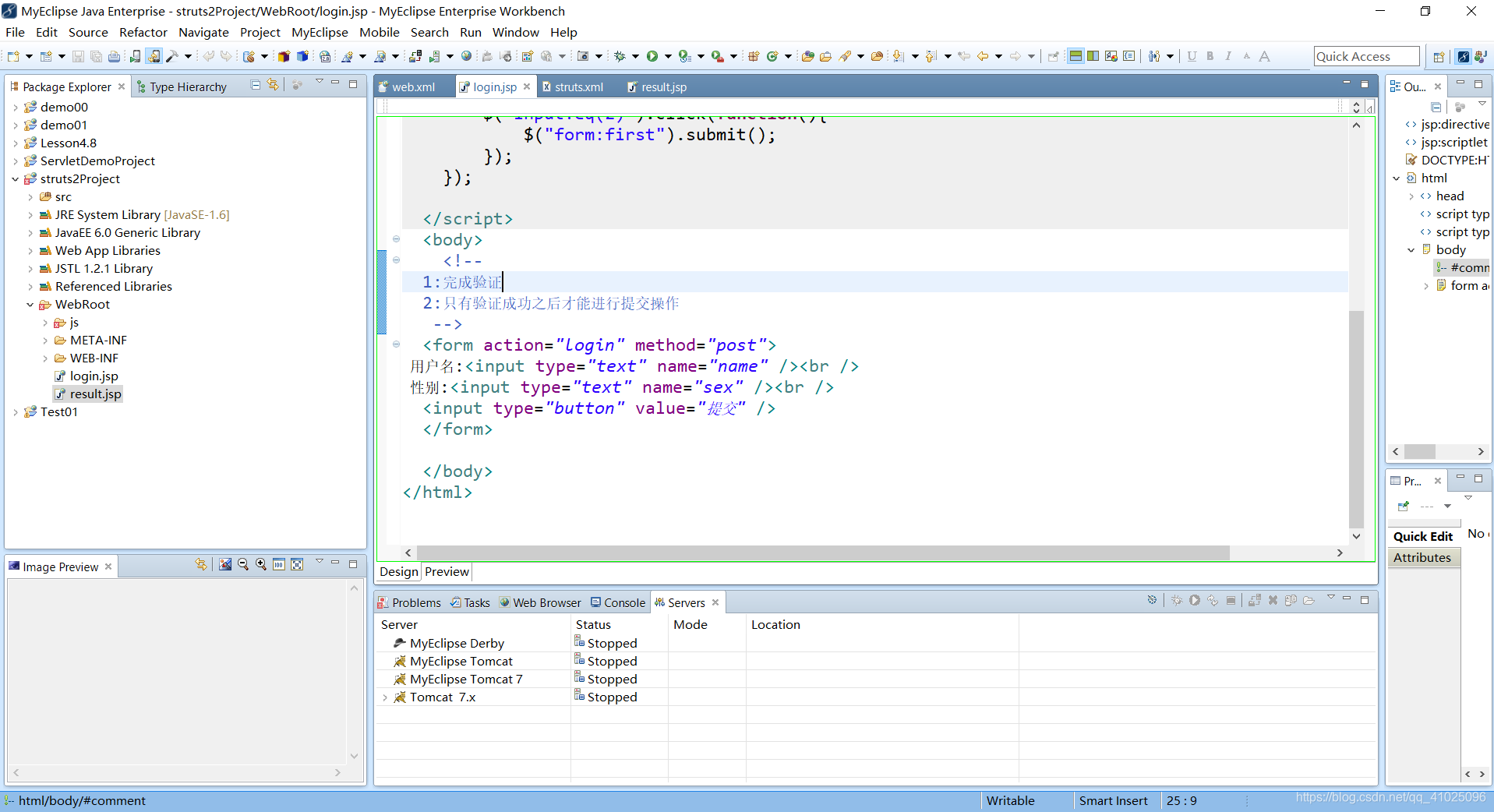Expand the head node in Outline
The height and width of the screenshot is (812, 1494).
click(1411, 196)
